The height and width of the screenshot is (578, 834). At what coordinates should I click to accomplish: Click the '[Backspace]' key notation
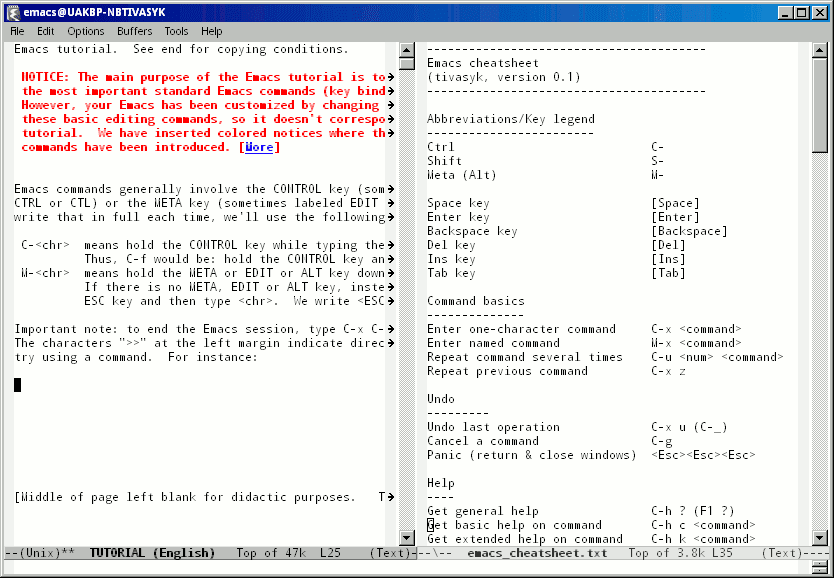pos(689,231)
